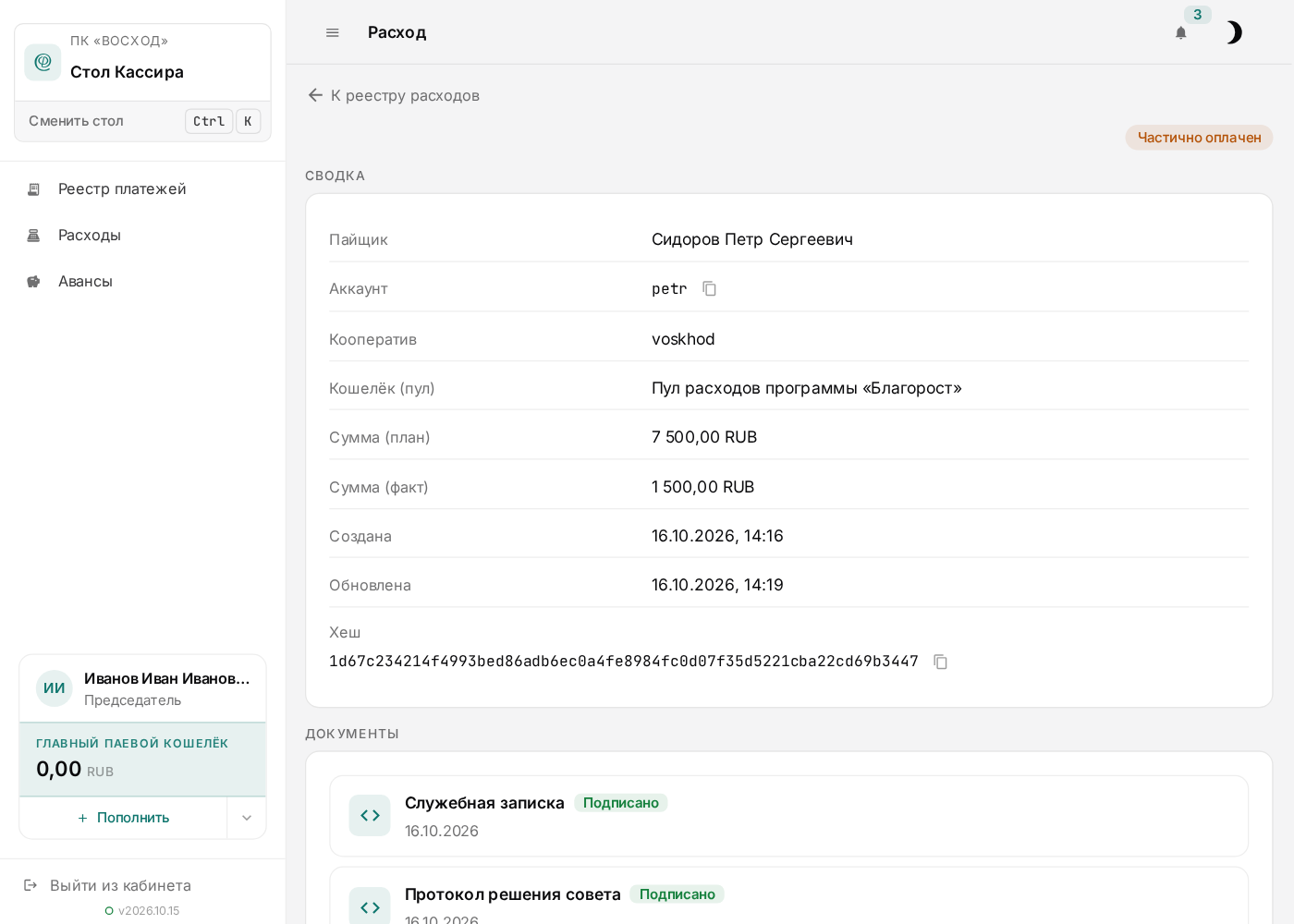Click the Стол Кассира logo icon

[43, 62]
